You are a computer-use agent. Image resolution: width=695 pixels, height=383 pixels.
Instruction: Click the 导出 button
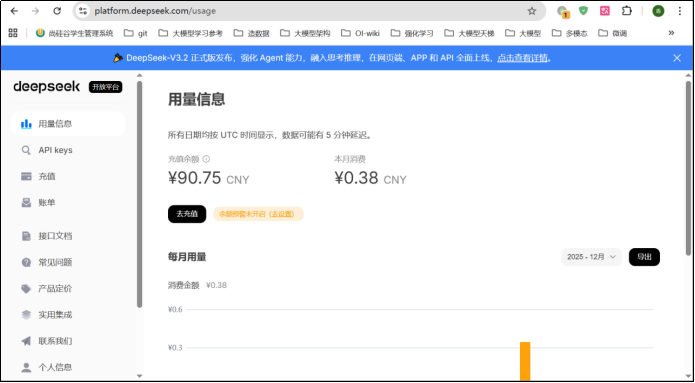pyautogui.click(x=644, y=257)
